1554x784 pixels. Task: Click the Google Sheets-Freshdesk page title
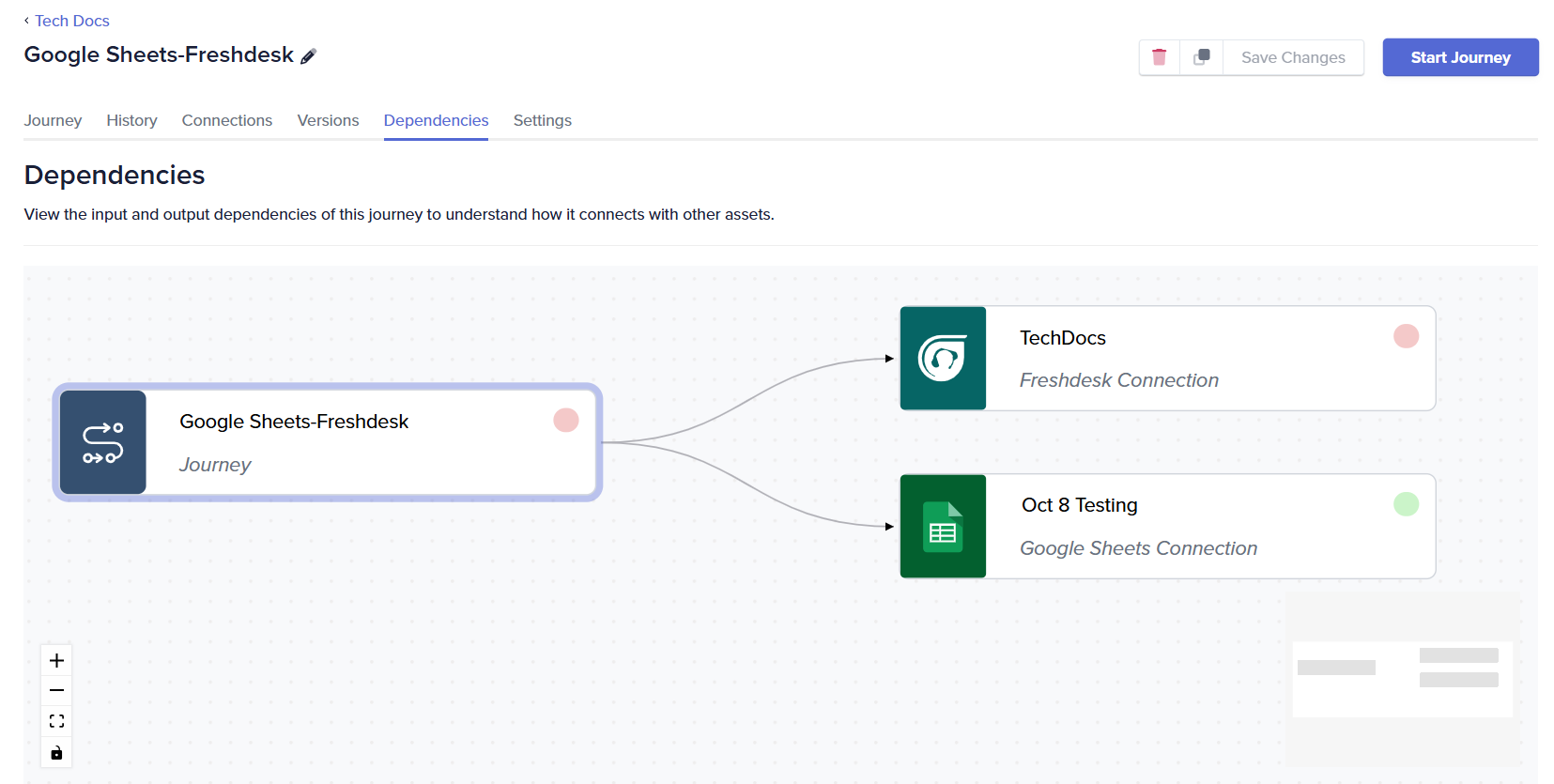tap(159, 54)
